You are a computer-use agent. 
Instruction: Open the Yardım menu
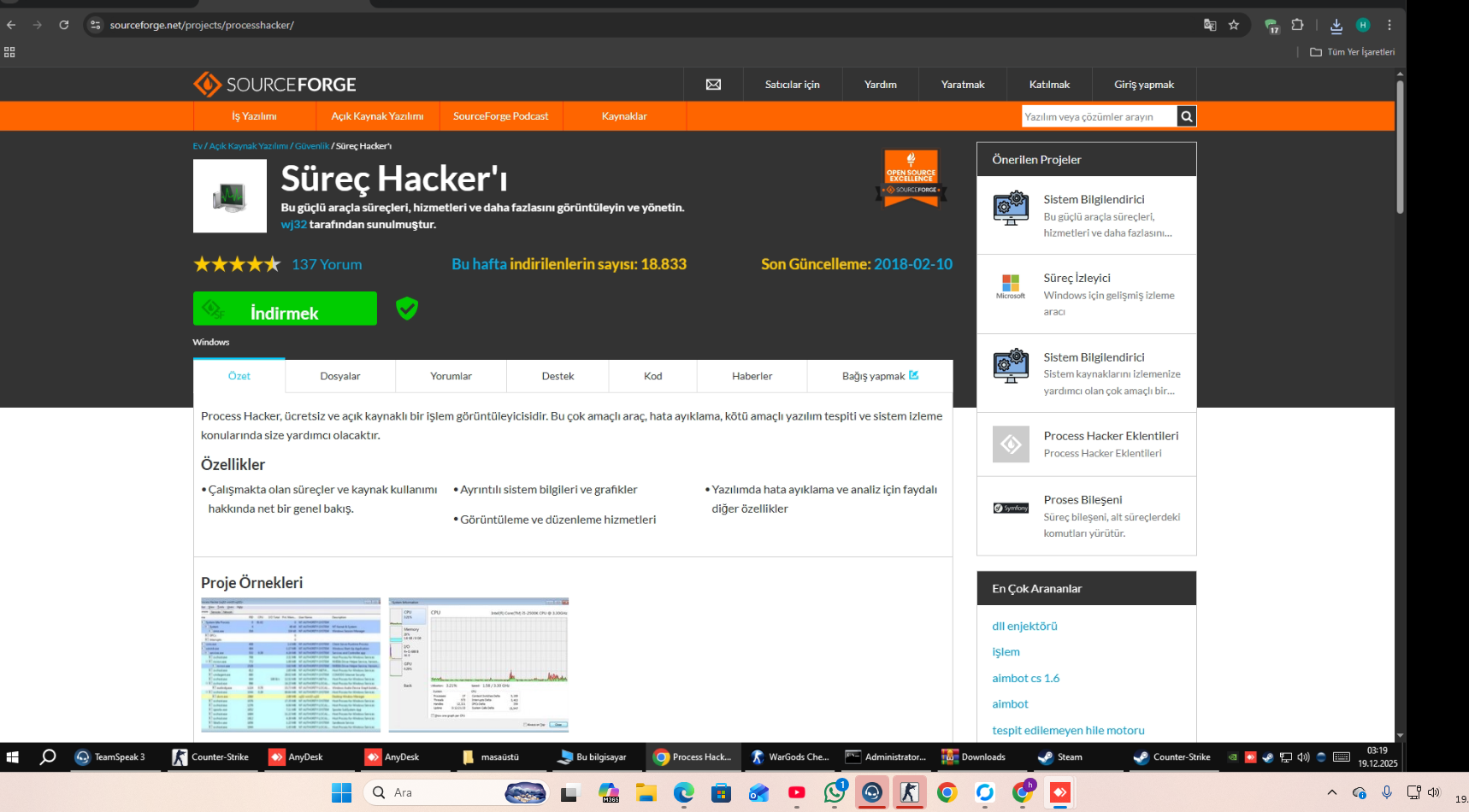pos(881,85)
